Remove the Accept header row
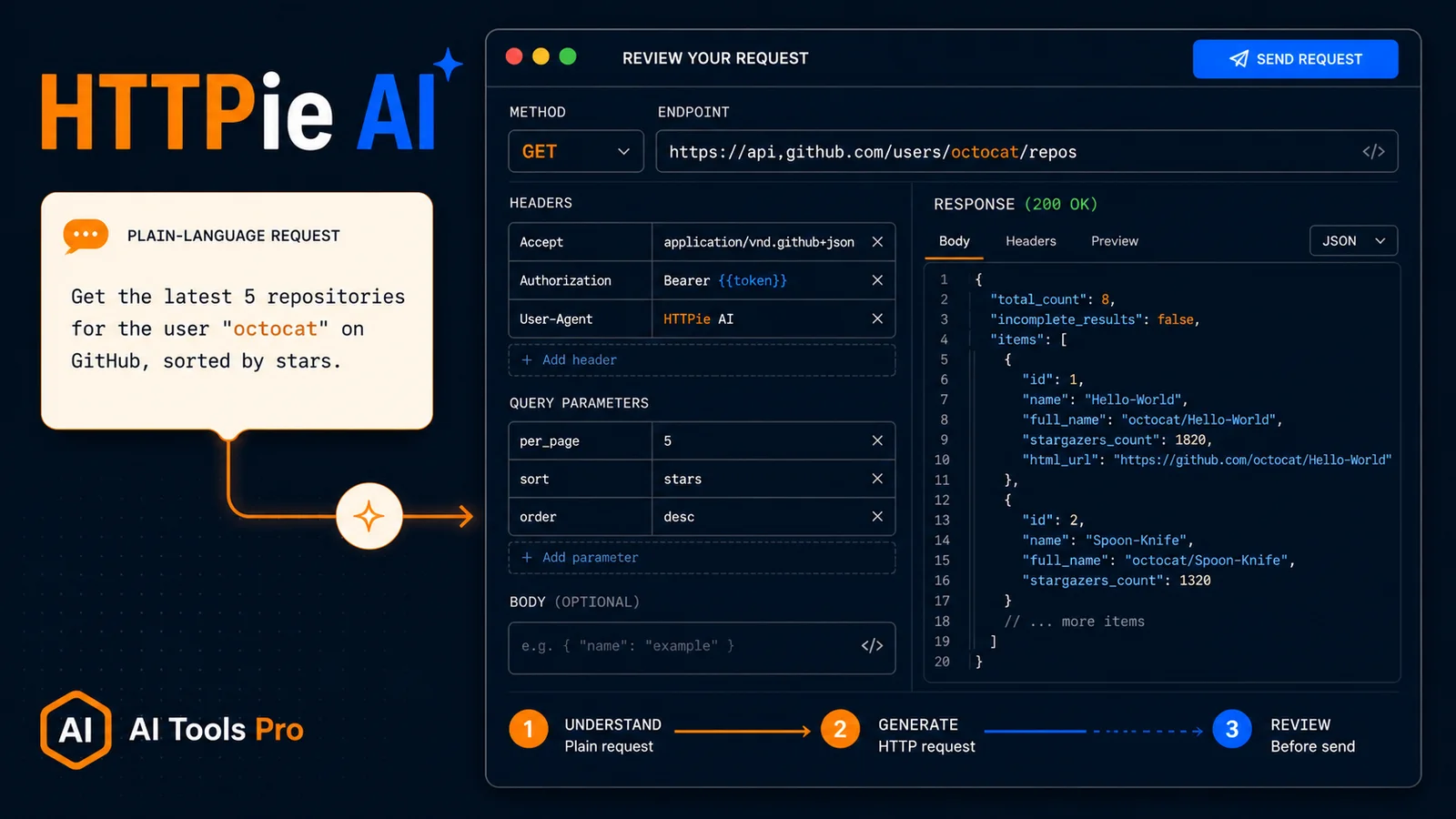Viewport: 1456px width, 819px height. 877,242
